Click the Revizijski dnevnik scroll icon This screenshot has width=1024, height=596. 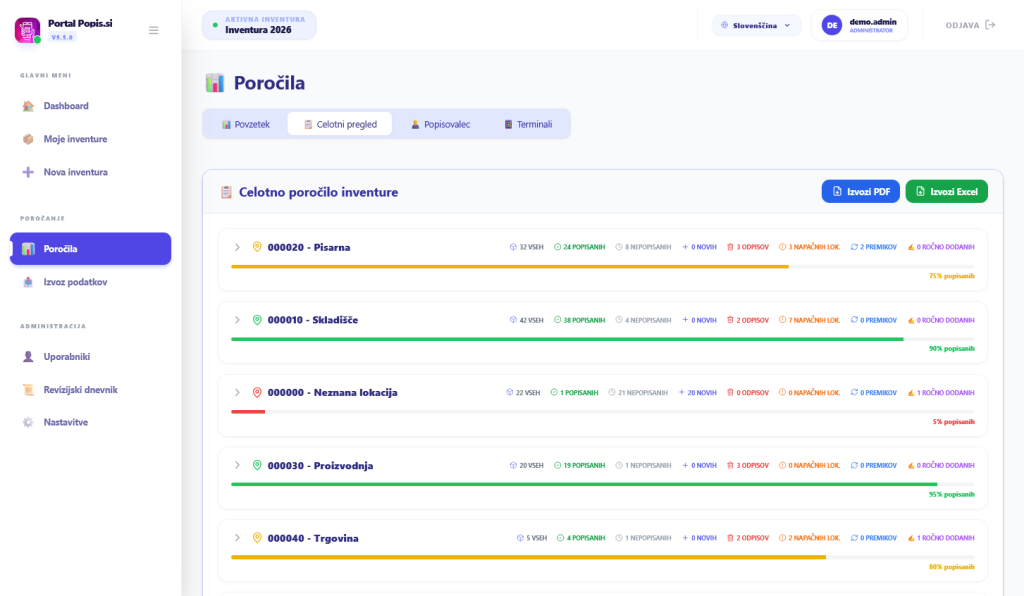[28, 389]
